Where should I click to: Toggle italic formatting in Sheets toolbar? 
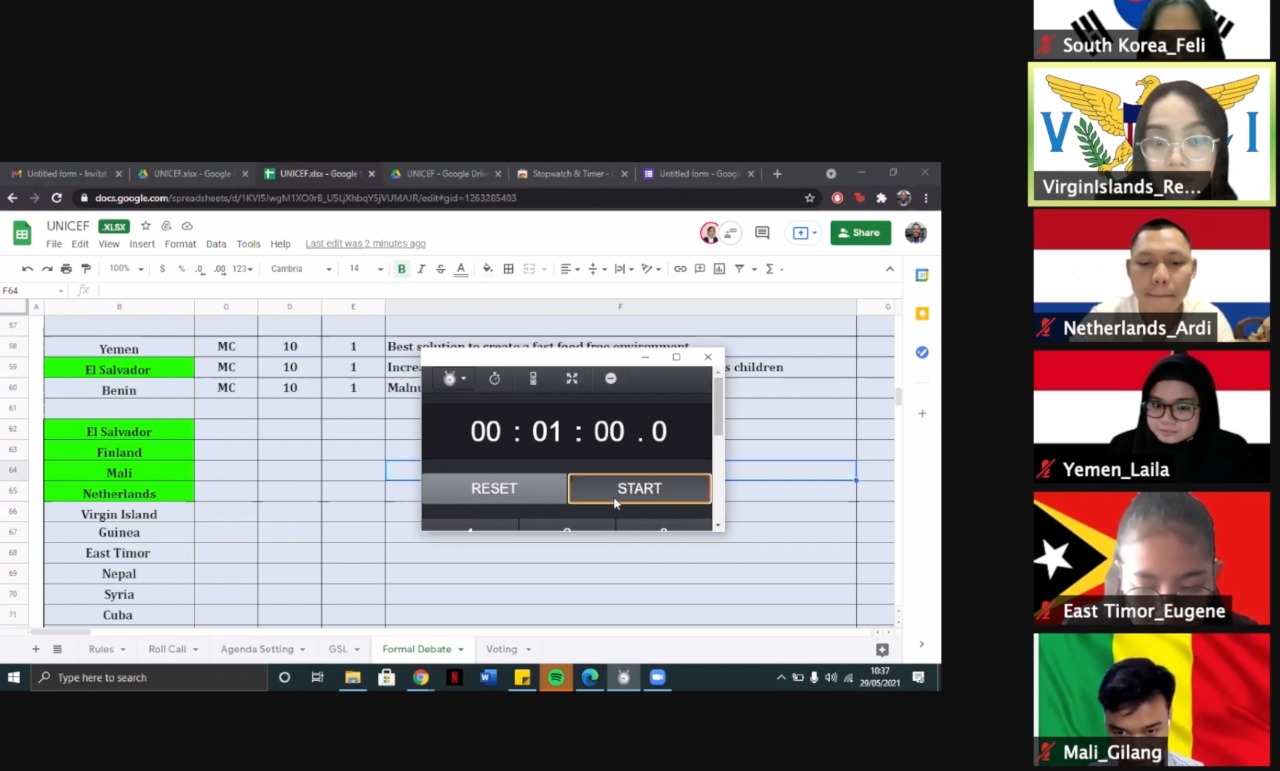pyautogui.click(x=421, y=269)
